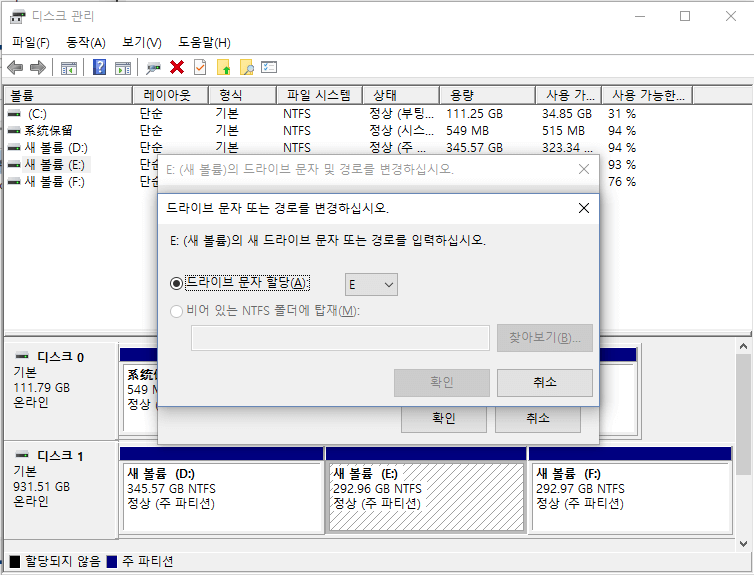
Task: Click the volume icon next to (C:)
Action: pyautogui.click(x=14, y=114)
